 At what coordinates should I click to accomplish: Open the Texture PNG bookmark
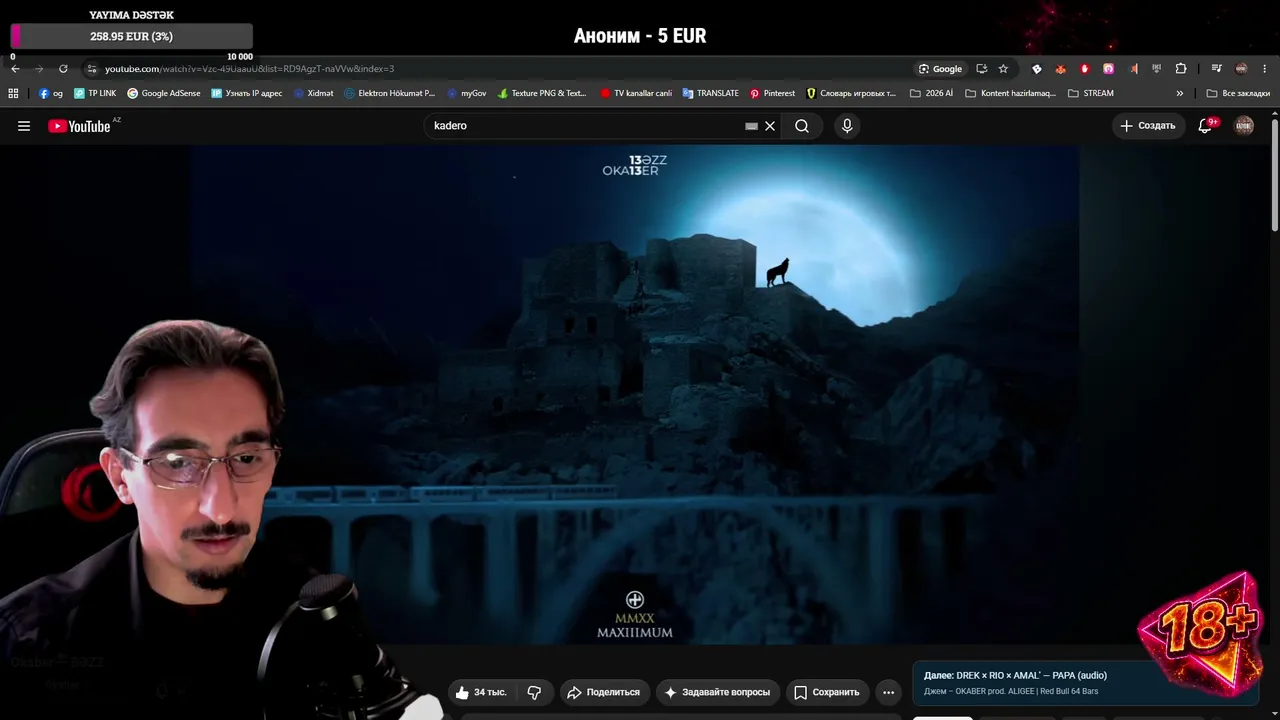(542, 93)
